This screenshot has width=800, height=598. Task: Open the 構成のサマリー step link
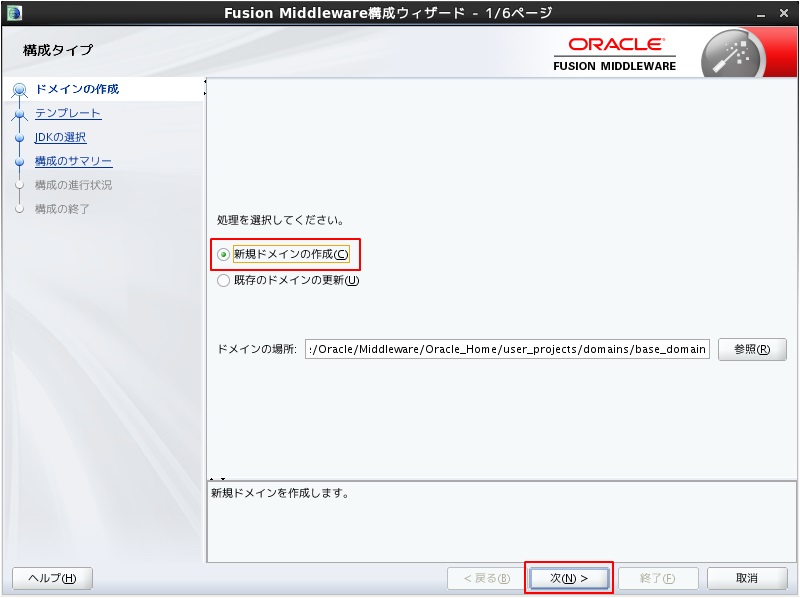point(73,161)
